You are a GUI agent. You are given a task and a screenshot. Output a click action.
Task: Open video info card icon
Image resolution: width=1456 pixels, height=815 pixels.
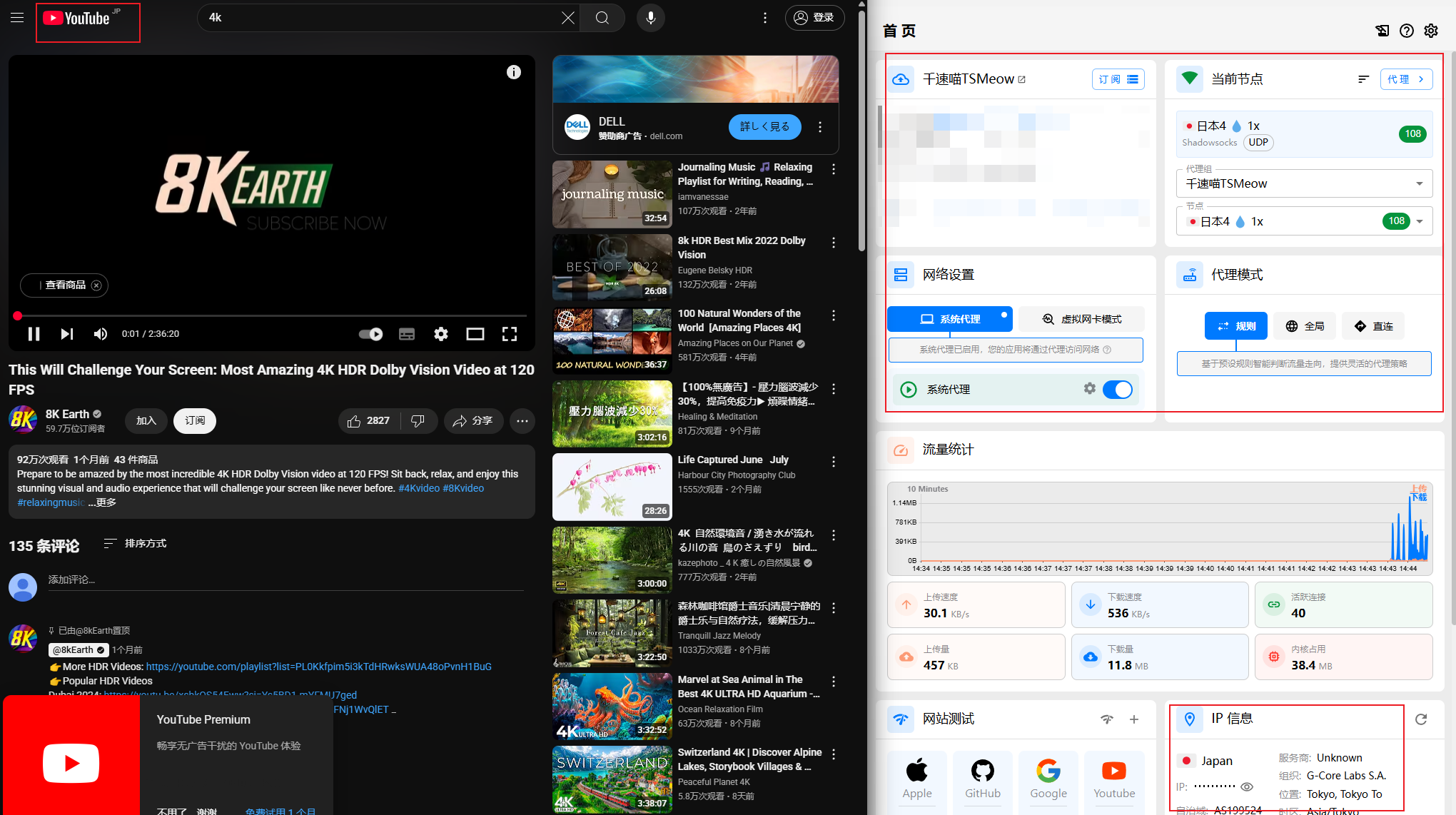pyautogui.click(x=514, y=72)
